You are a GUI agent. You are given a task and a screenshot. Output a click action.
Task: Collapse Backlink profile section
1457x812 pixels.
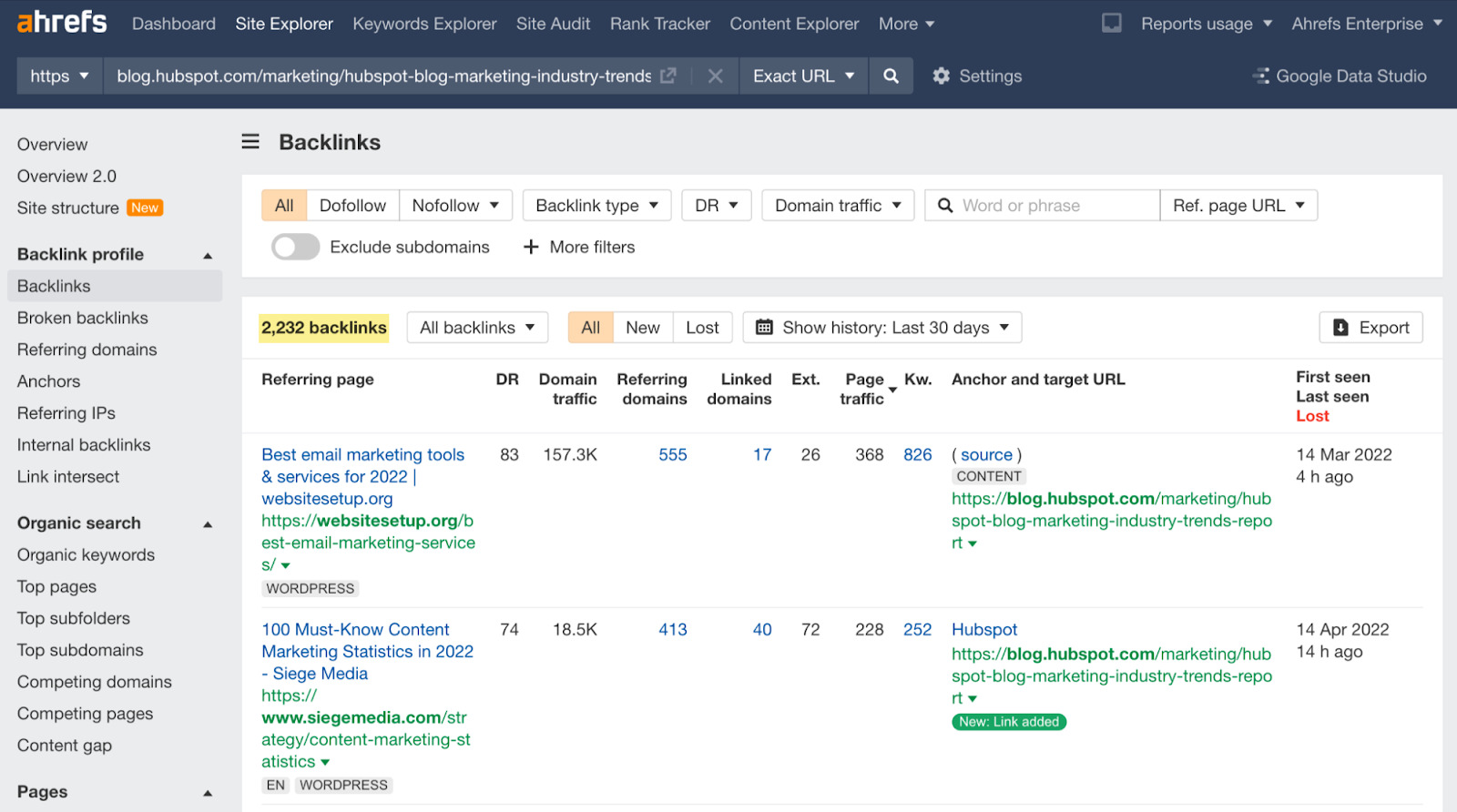tap(208, 255)
